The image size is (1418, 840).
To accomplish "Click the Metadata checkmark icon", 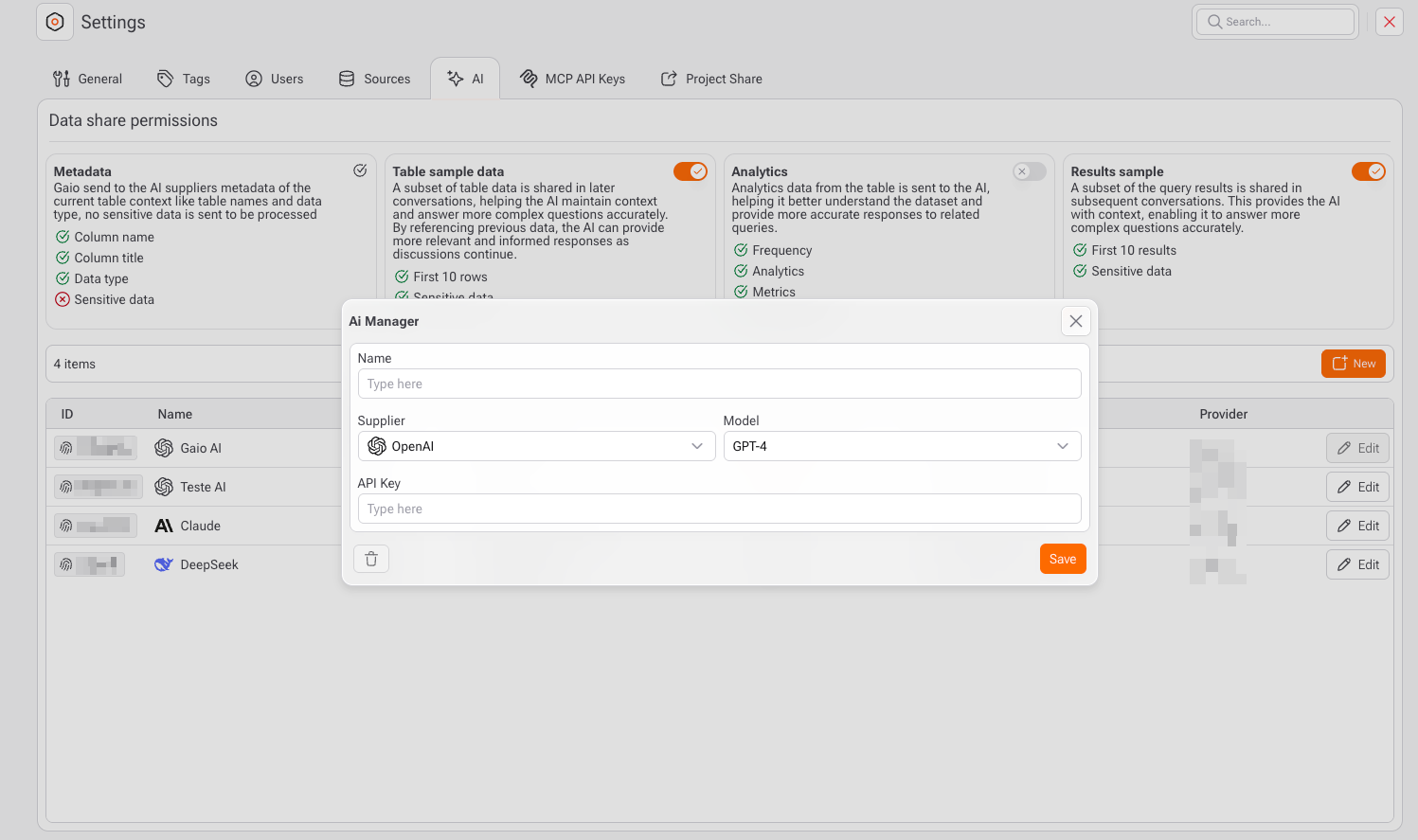I will click(x=360, y=170).
